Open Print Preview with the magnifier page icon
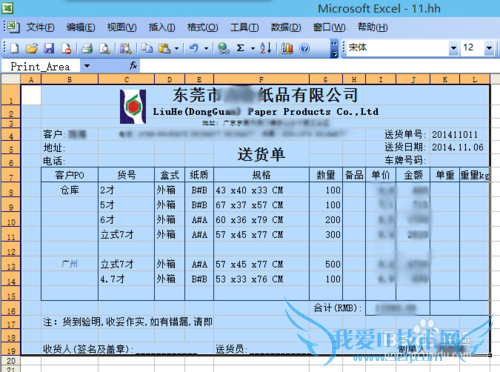 (x=105, y=48)
